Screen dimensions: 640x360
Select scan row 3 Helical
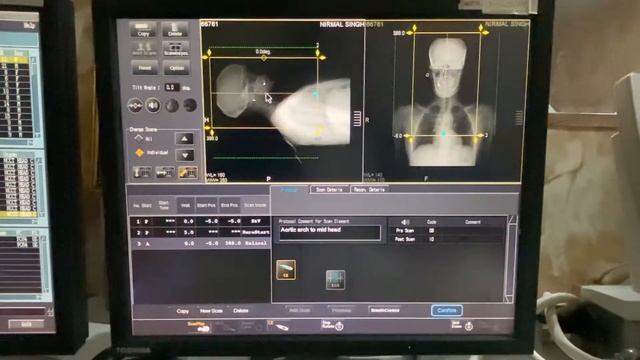200,243
